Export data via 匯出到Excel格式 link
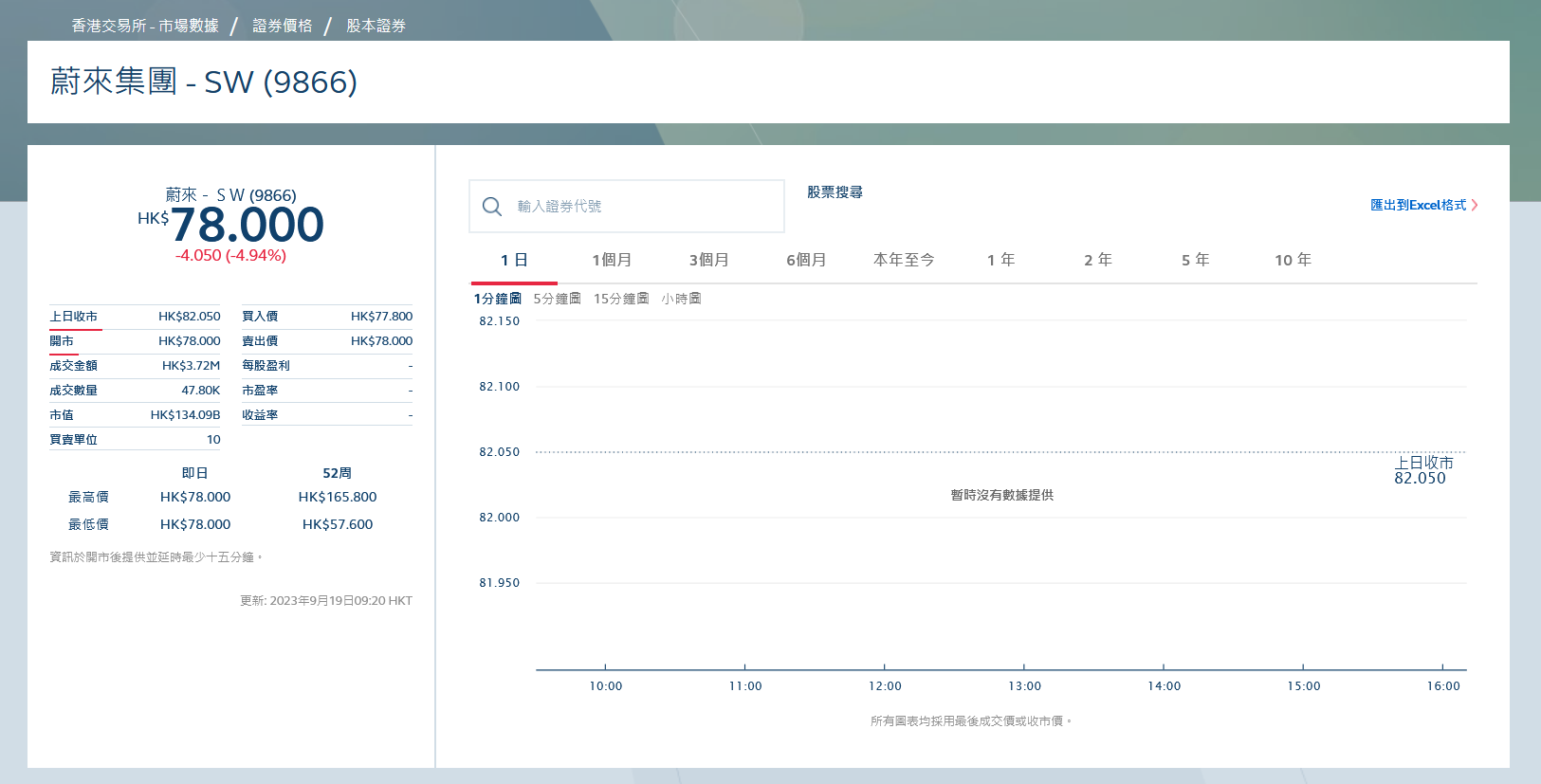1541x784 pixels. [x=1418, y=205]
